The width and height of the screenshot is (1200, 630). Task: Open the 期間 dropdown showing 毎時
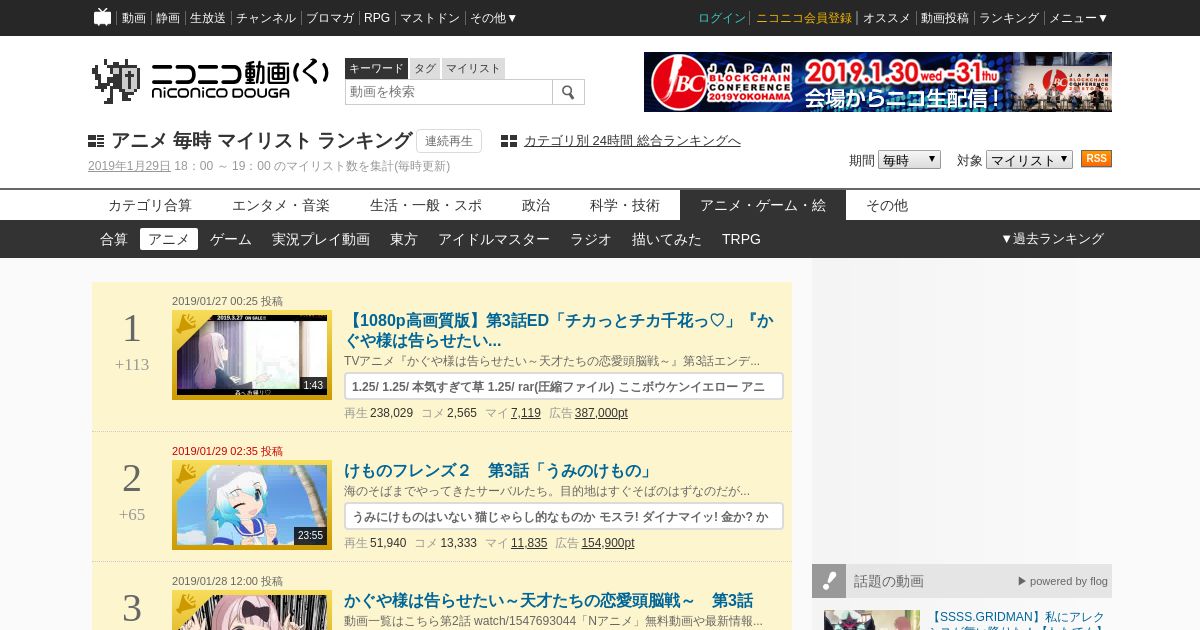click(909, 160)
